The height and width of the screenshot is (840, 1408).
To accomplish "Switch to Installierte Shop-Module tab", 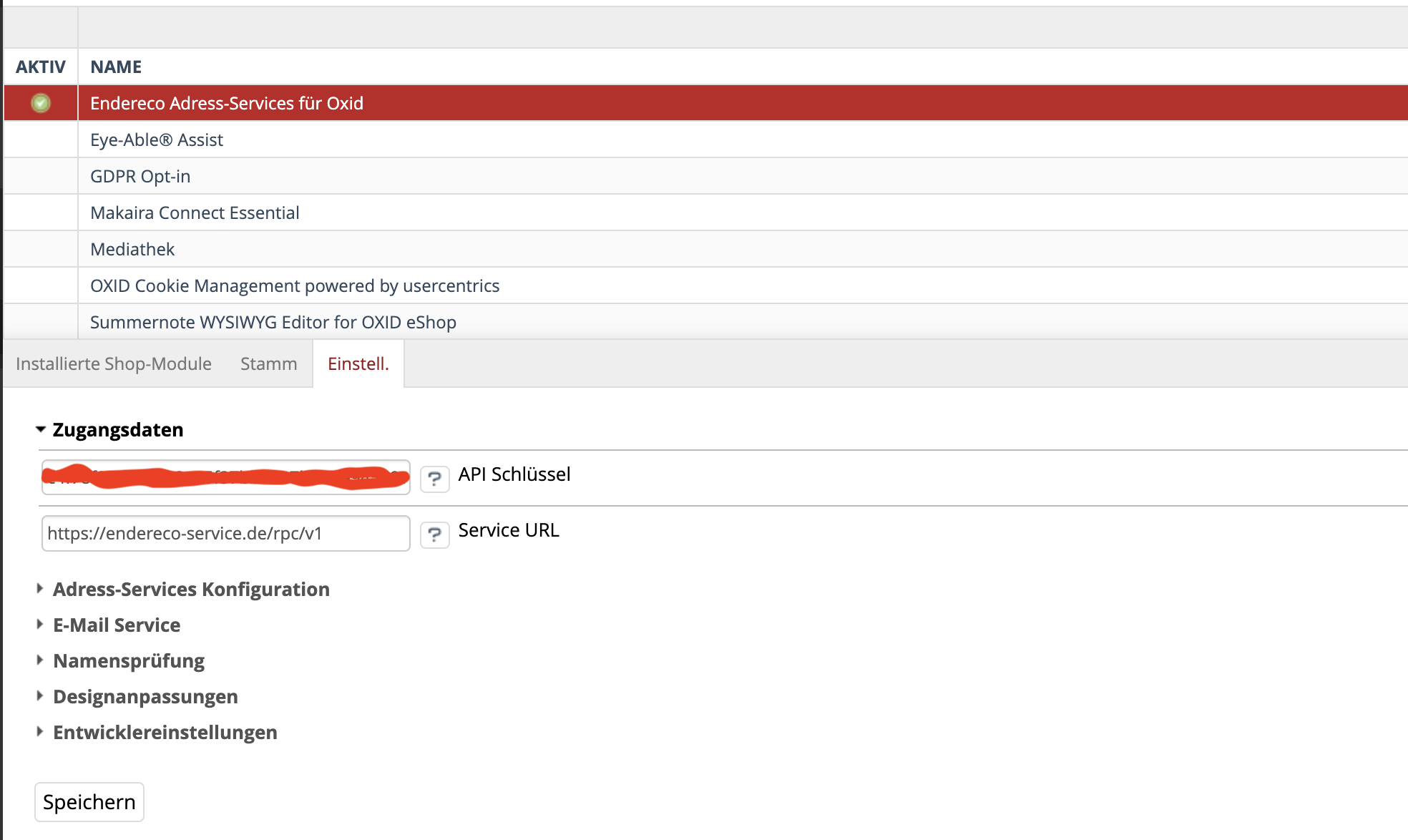I will tap(114, 363).
